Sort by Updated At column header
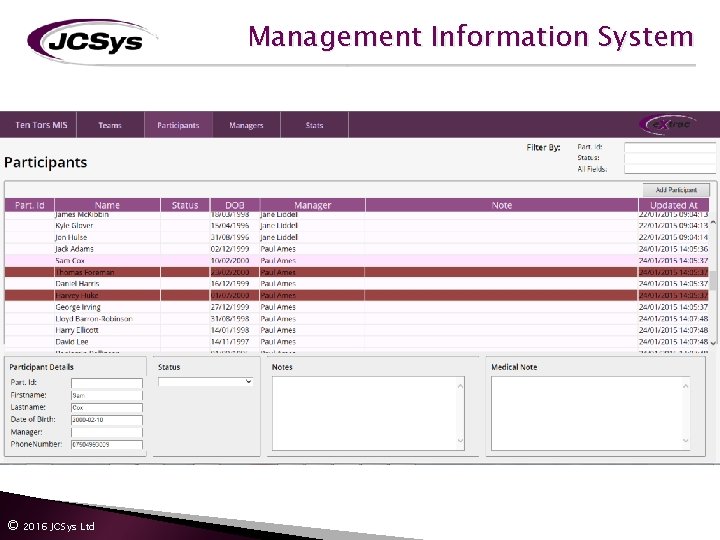Viewport: 720px width, 540px height. pyautogui.click(x=674, y=205)
